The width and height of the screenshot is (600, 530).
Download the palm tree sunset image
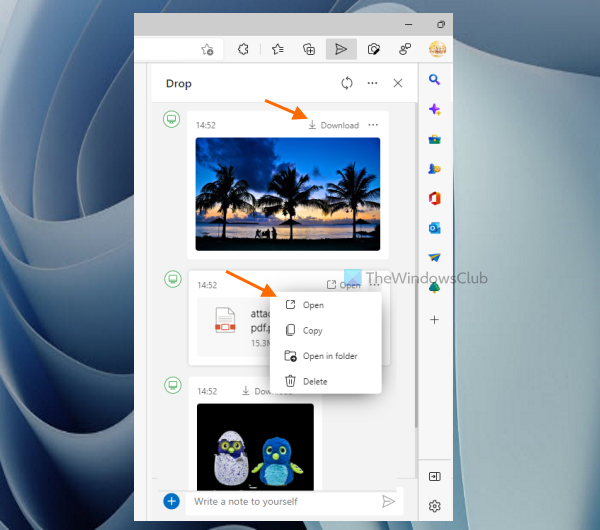[x=333, y=125]
